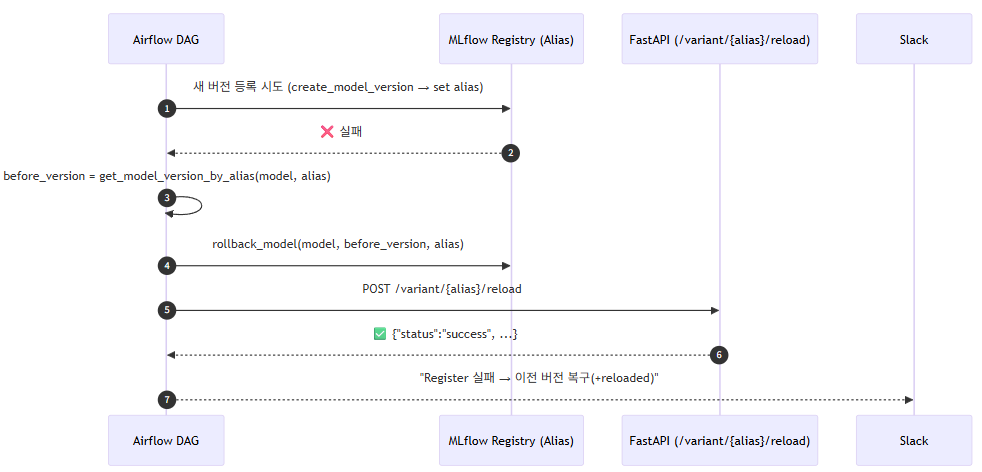Image resolution: width=982 pixels, height=472 pixels.
Task: Click the sequence number 4 marker
Action: [x=167, y=266]
